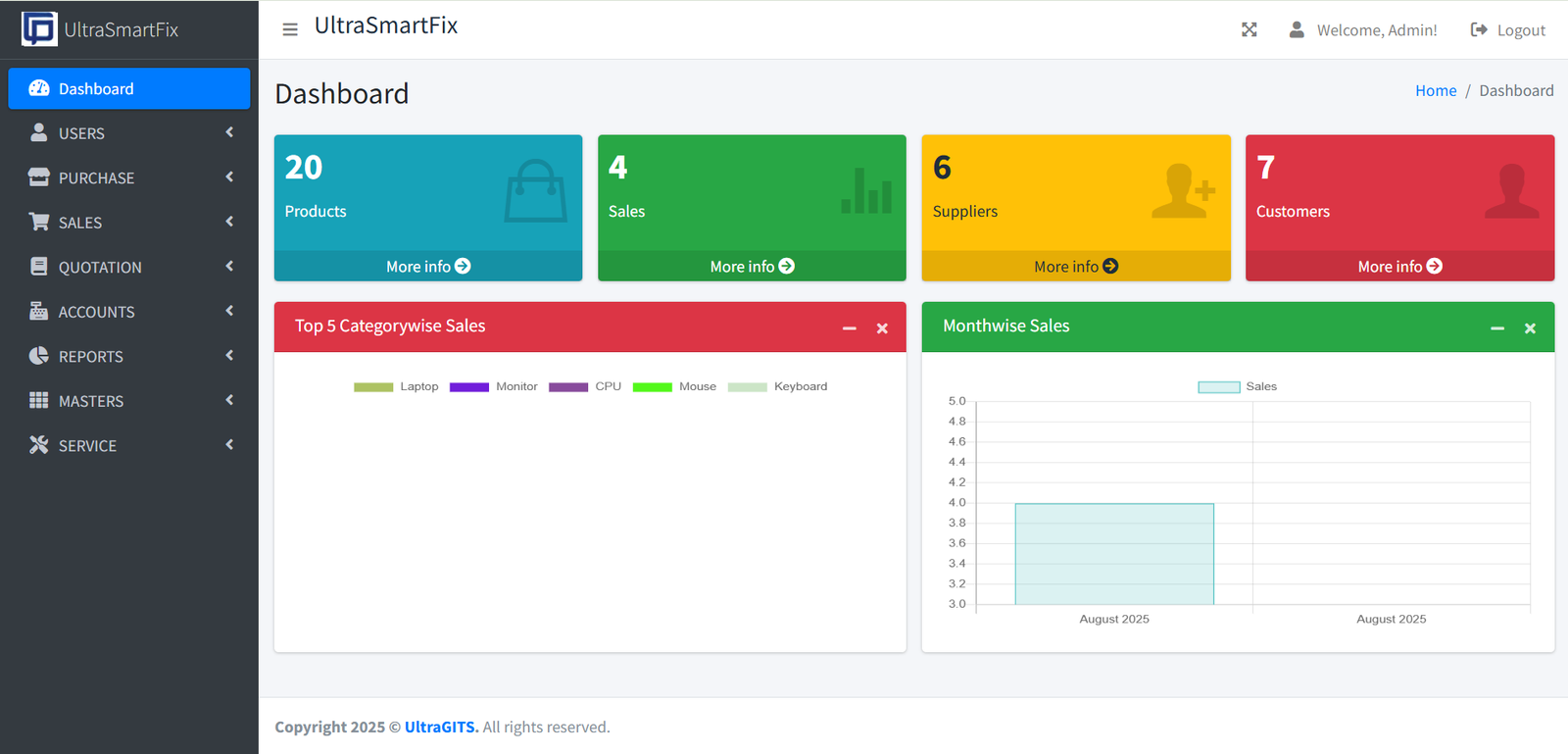The height and width of the screenshot is (754, 1568).
Task: Open the REPORTS sidebar menu
Action: tap(129, 356)
